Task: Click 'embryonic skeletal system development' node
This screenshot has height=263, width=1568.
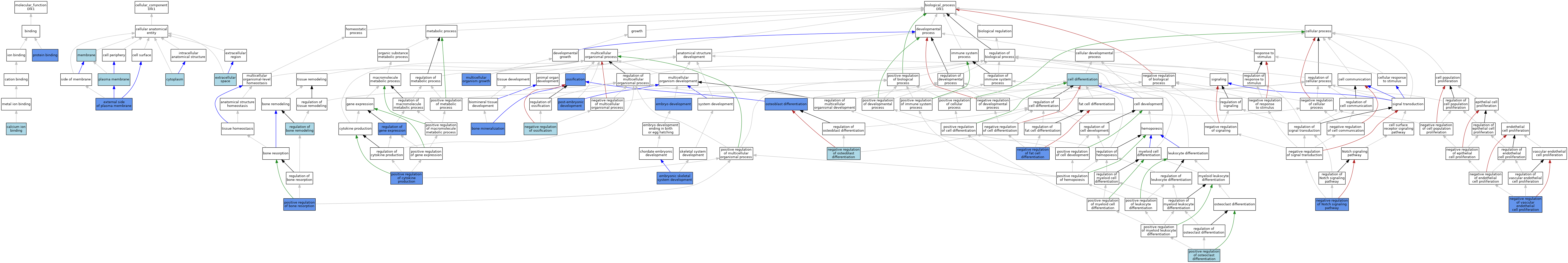Action: (675, 178)
